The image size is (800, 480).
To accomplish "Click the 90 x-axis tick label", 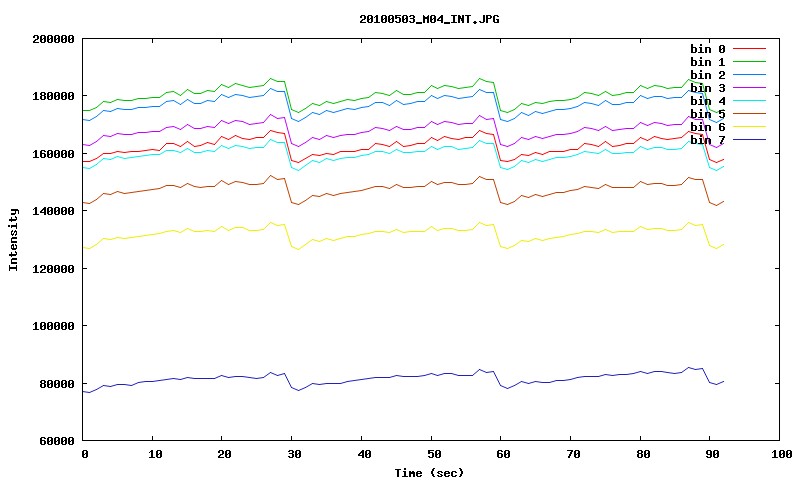I will click(x=713, y=454).
